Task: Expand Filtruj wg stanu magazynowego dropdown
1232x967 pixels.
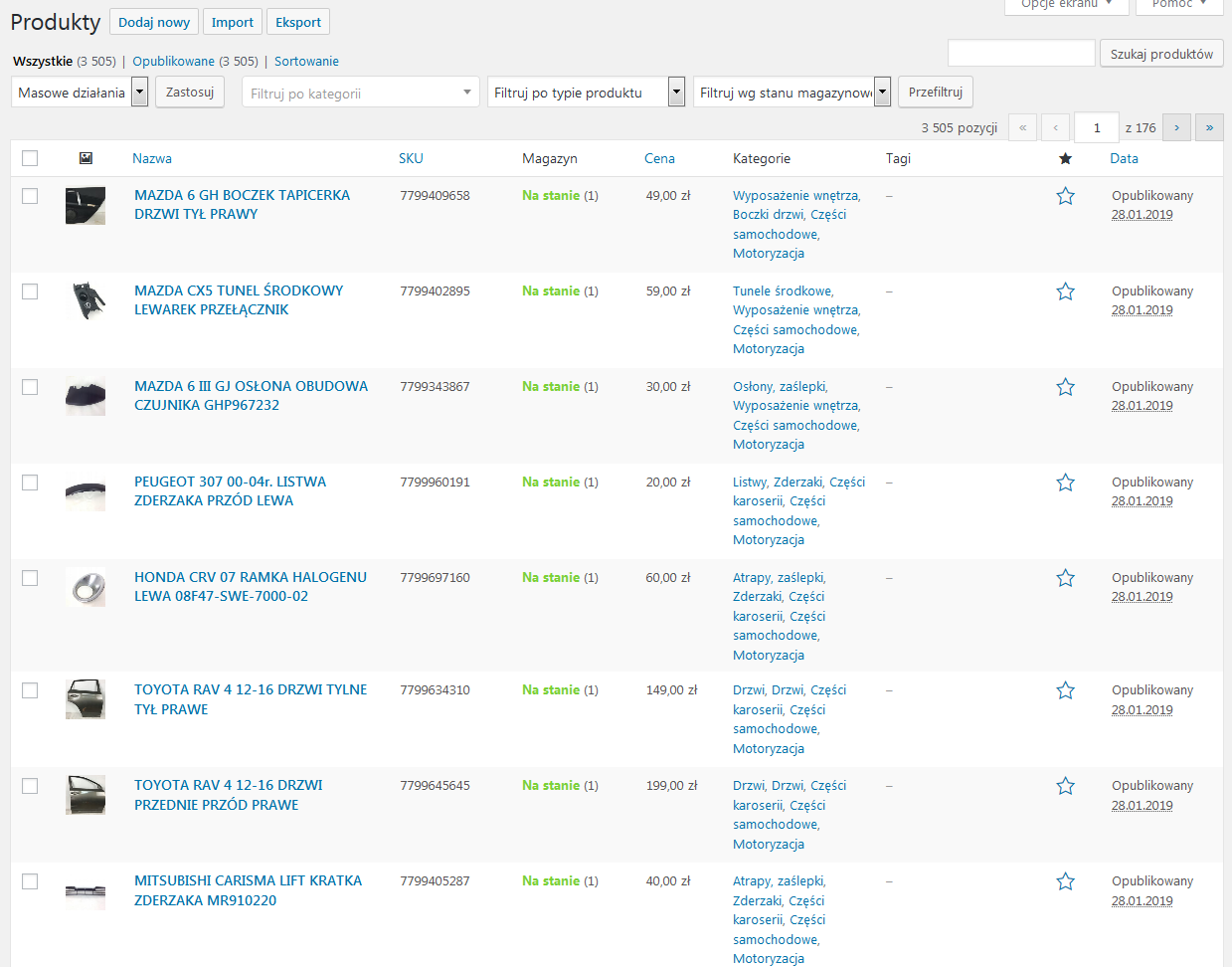Action: 792,93
